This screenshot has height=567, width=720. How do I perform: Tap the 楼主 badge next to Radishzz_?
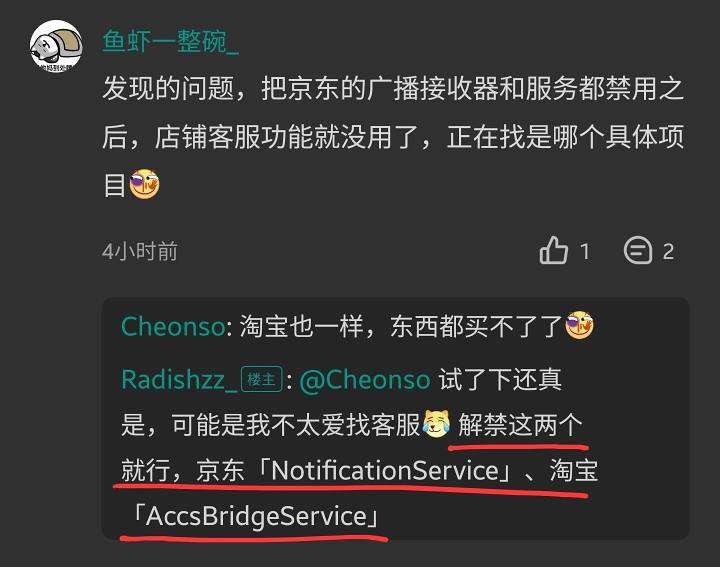tap(262, 380)
